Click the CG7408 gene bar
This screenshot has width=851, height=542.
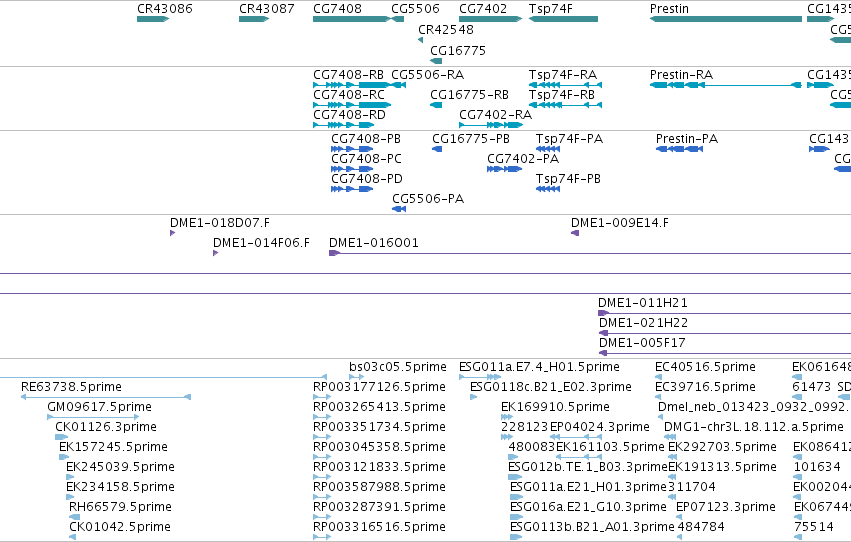pyautogui.click(x=352, y=19)
